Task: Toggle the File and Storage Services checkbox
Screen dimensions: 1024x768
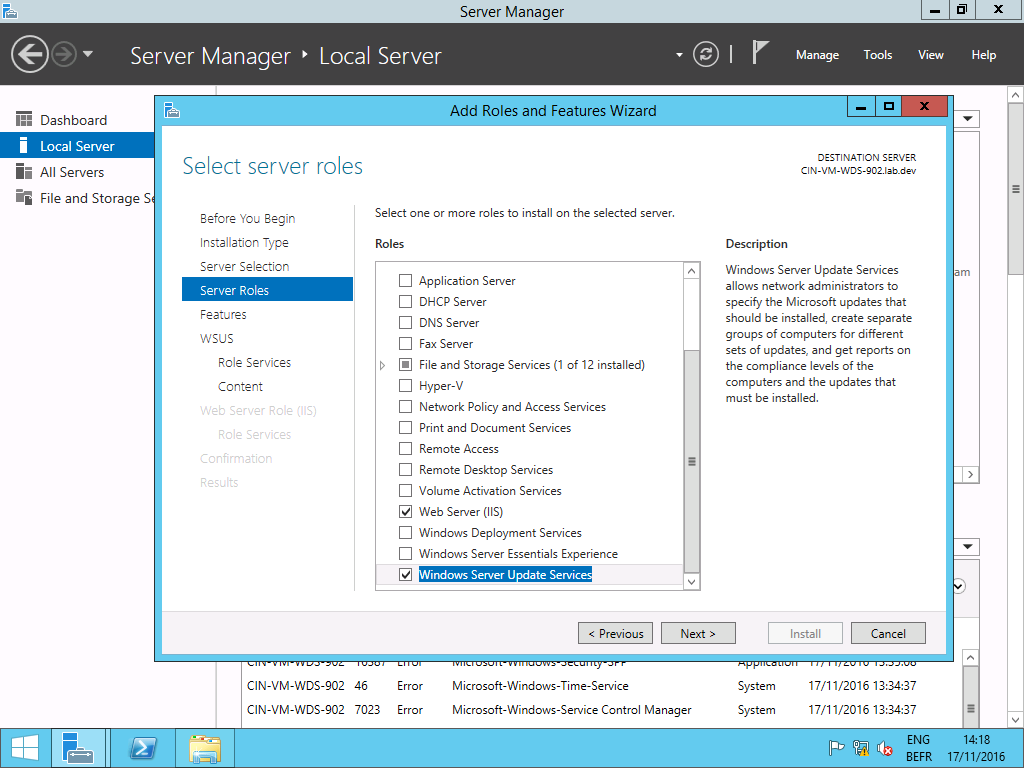Action: [406, 364]
